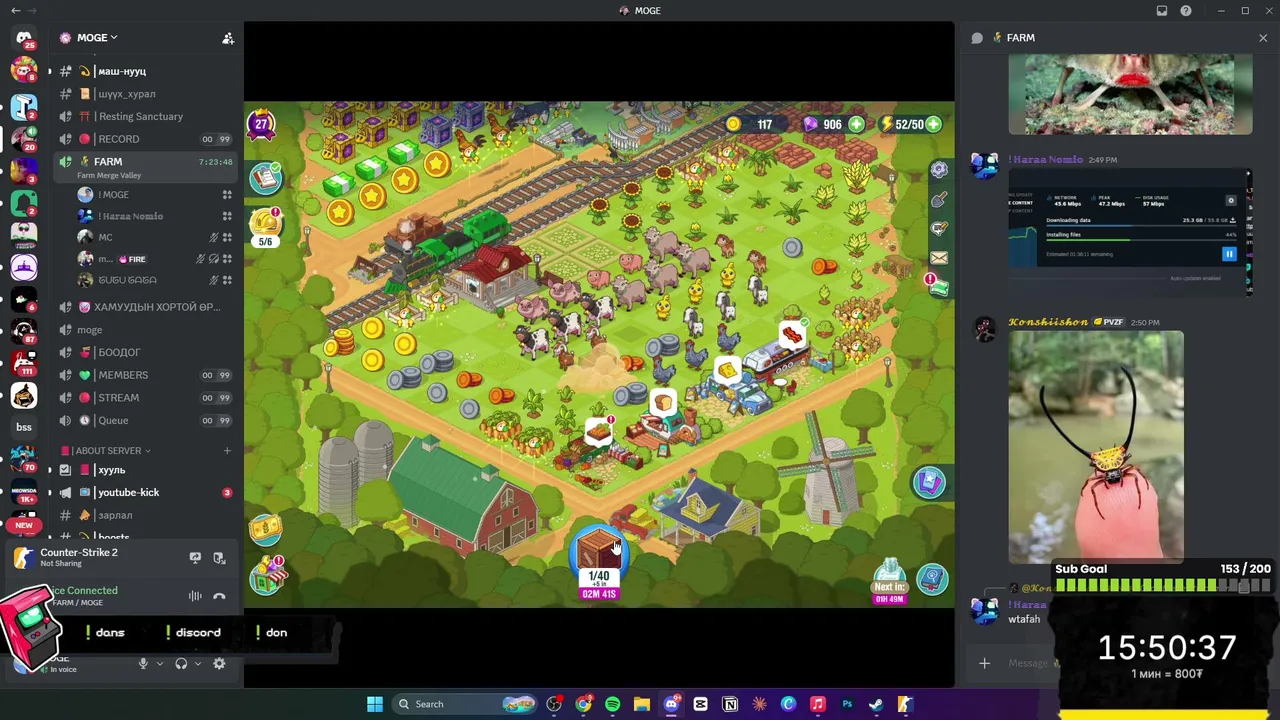Click the Voice Connected status text

click(85, 591)
